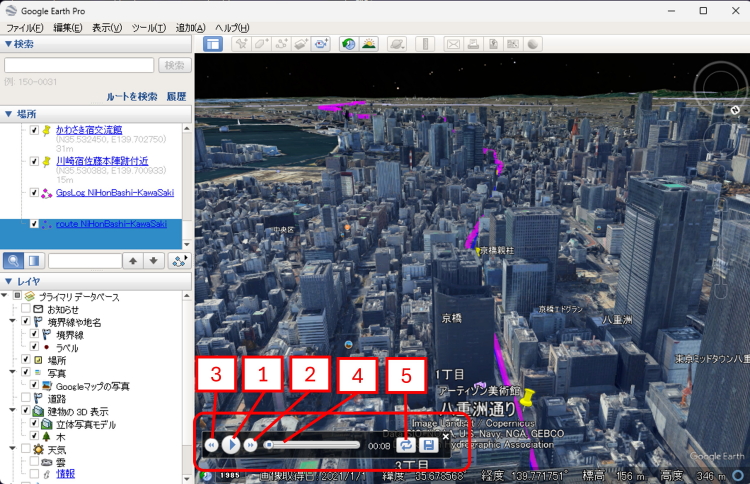Screen dimensions: 750x484
Task: Click the ruler tool in toolbar
Action: coord(424,44)
